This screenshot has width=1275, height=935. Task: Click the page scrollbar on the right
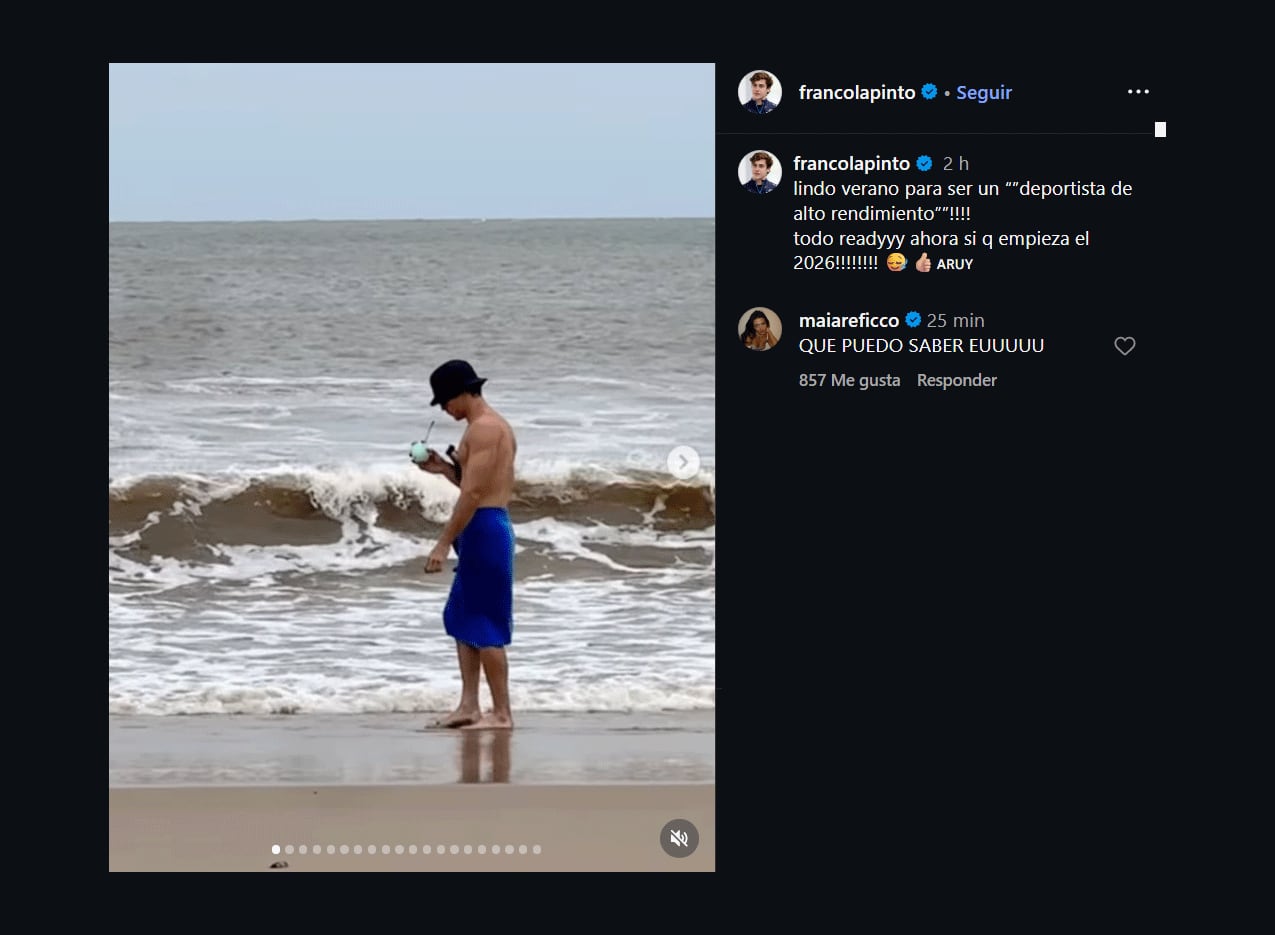1160,129
